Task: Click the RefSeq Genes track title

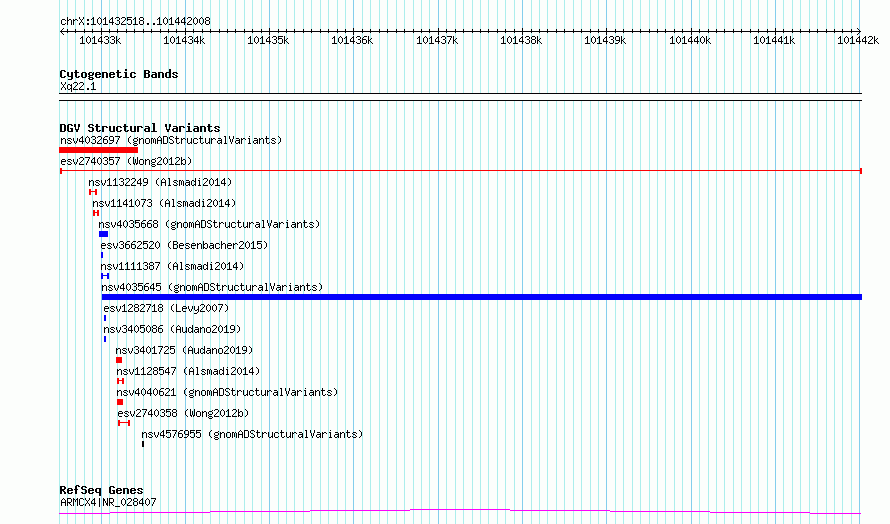Action: point(101,490)
